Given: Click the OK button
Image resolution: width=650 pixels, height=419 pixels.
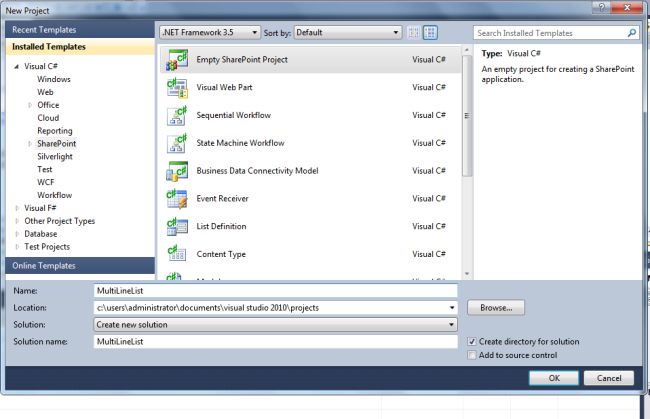Looking at the screenshot, I should point(554,378).
